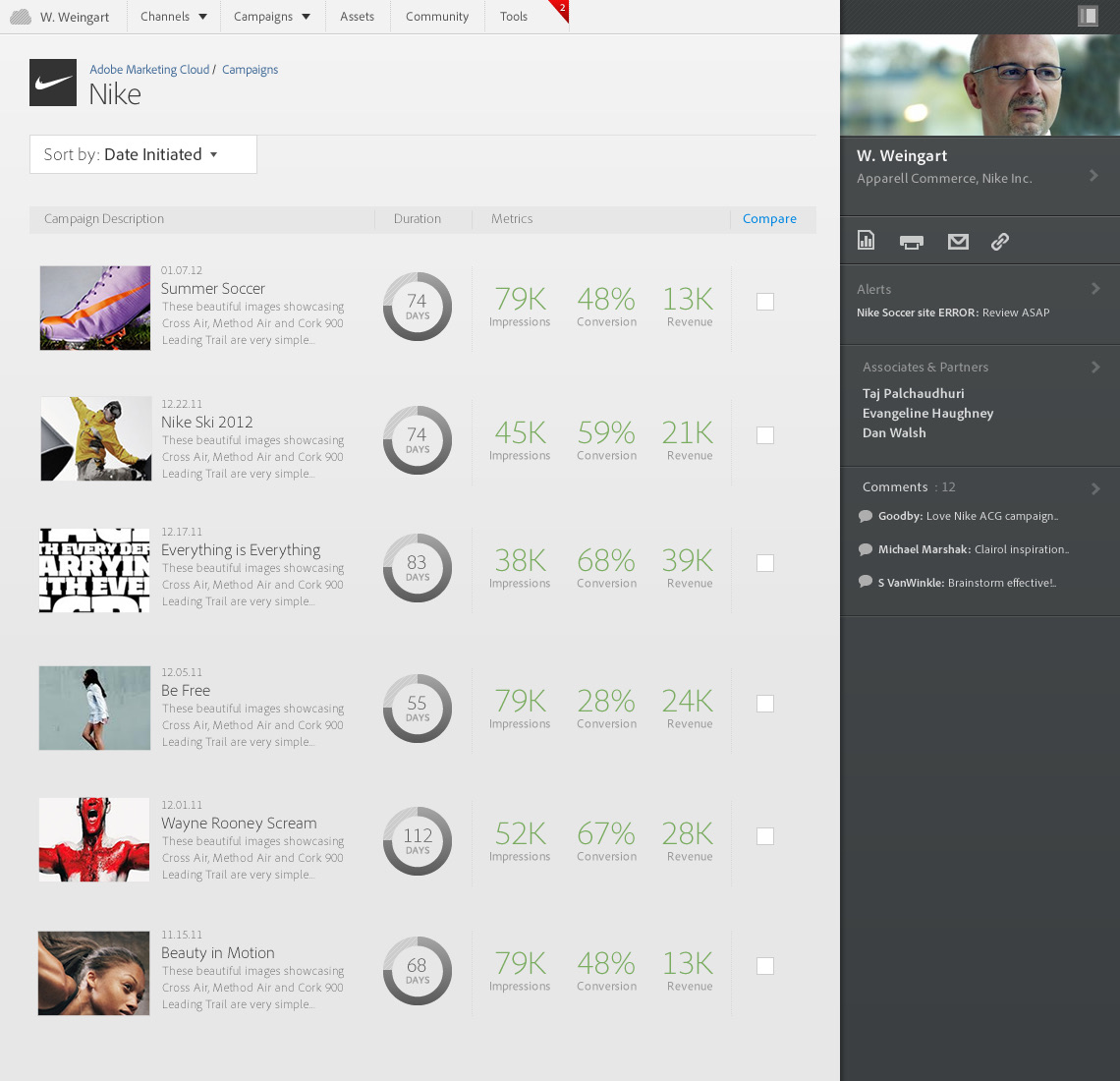
Task: Click the Nike Ski 2012 skier thumbnail
Action: [x=95, y=438]
